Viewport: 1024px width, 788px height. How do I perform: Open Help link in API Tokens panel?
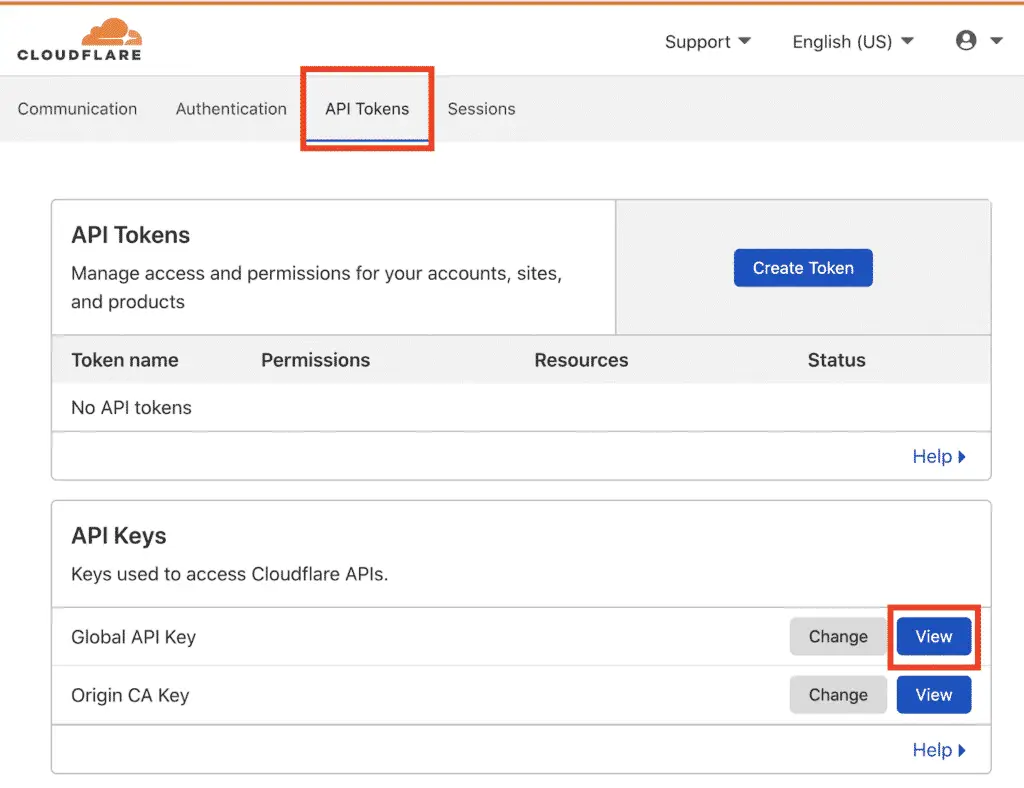coord(938,456)
